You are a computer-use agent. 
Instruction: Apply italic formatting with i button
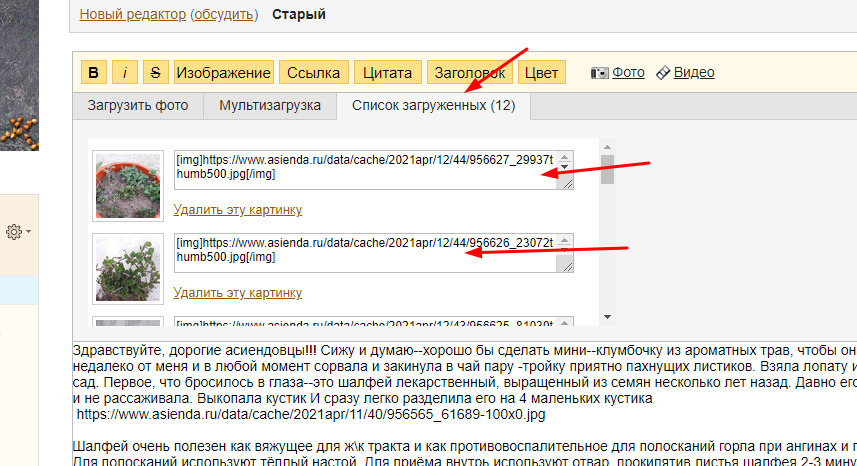(x=125, y=72)
